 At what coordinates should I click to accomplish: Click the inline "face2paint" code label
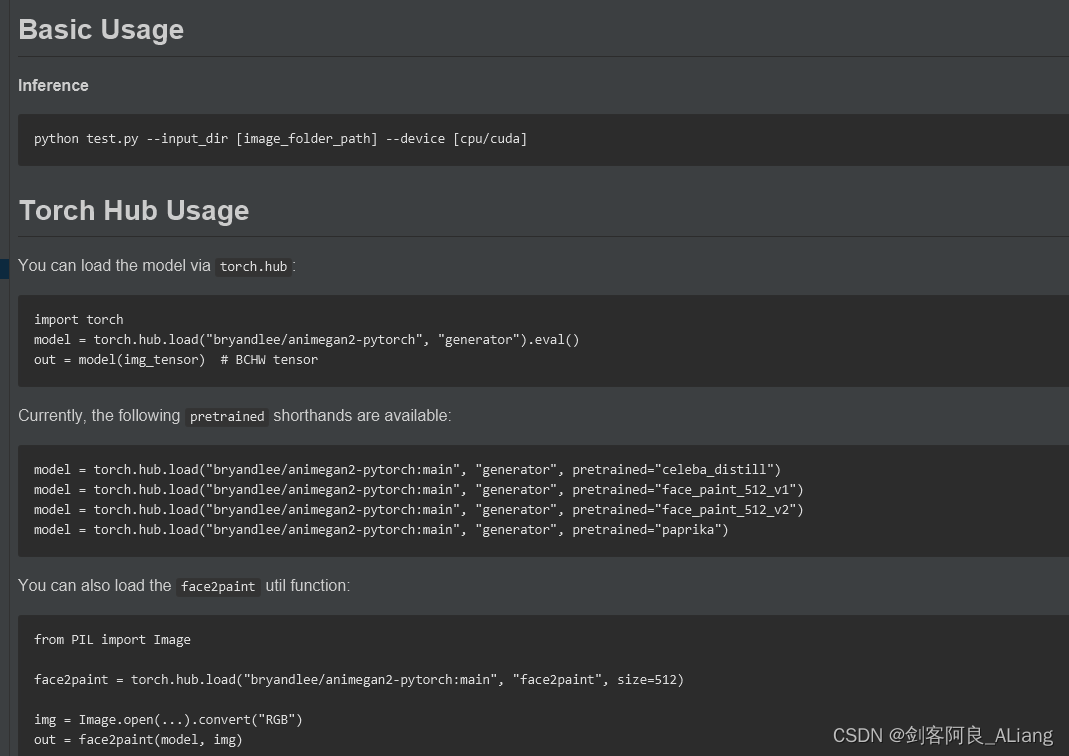[218, 587]
